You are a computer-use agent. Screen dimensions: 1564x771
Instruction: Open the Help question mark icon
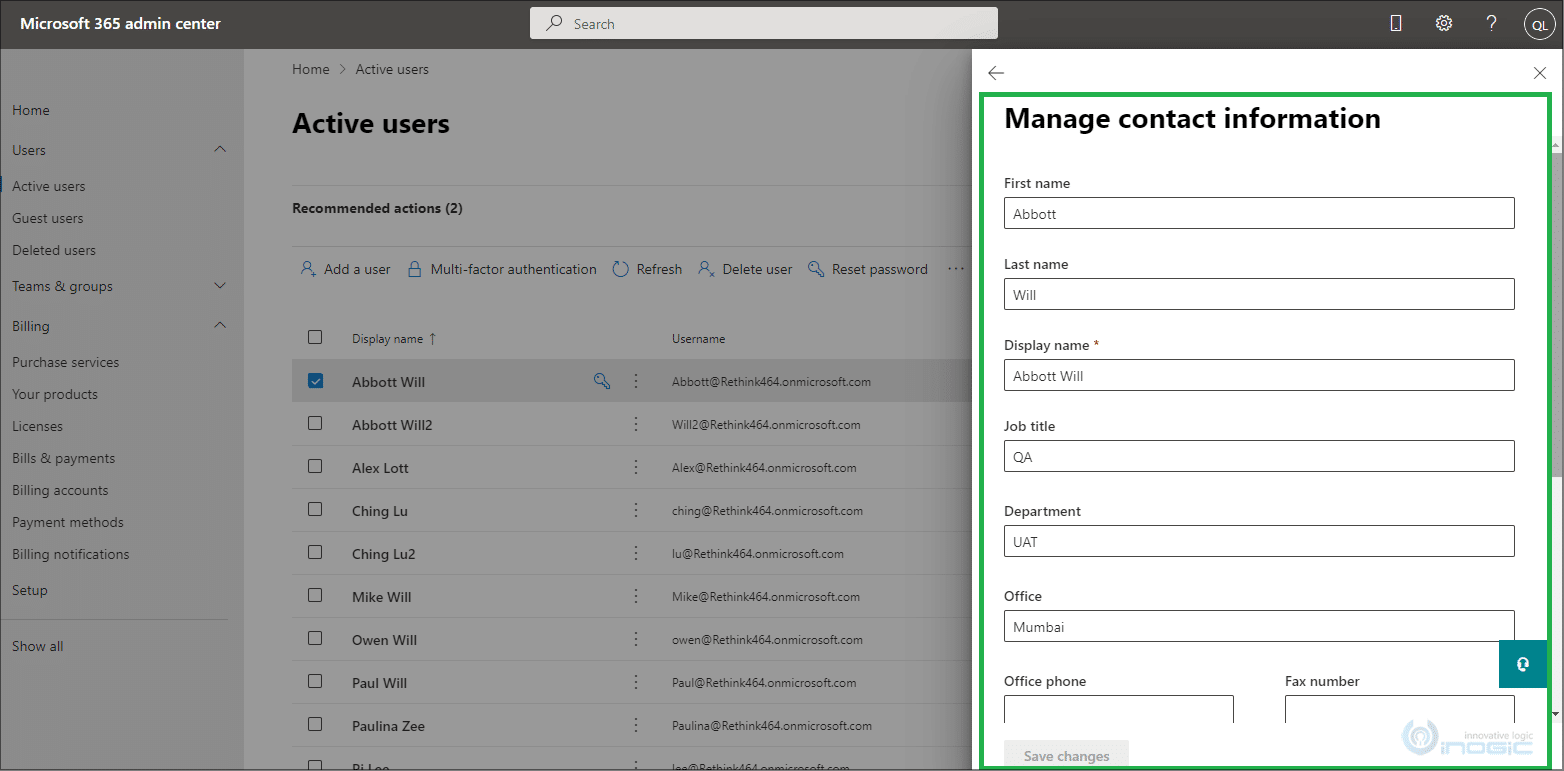pos(1491,23)
